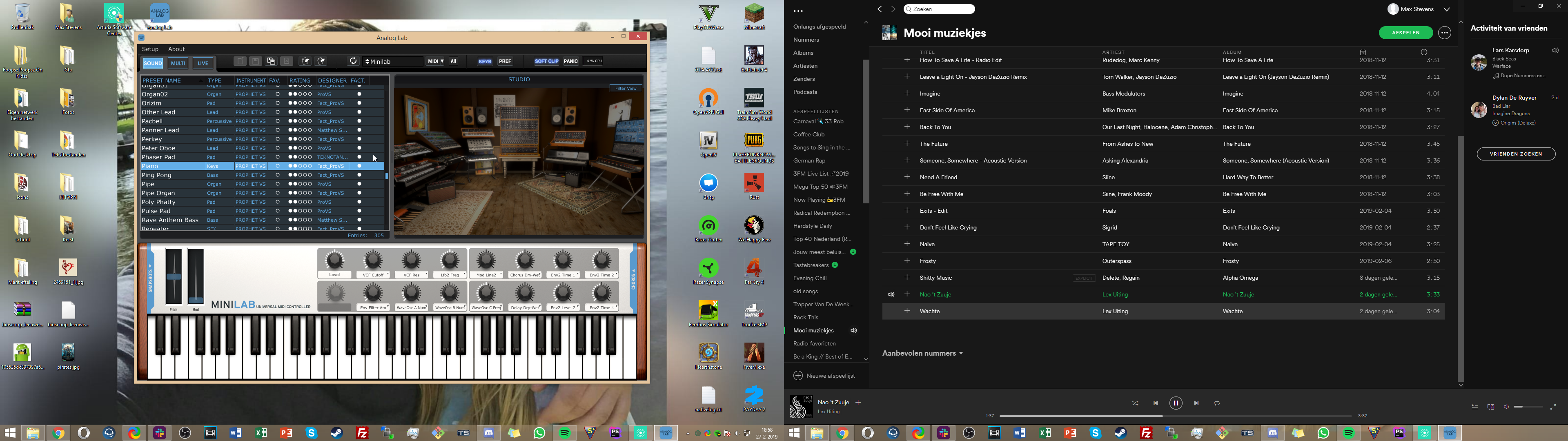Toggle favorite for the Piano preset
This screenshot has width=1568, height=441.
pos(278,166)
